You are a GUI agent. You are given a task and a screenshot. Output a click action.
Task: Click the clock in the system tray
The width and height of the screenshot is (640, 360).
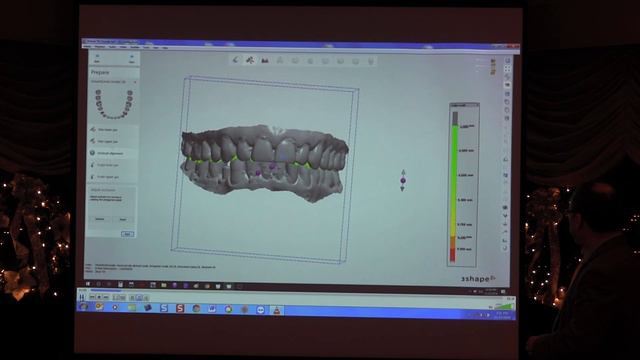(502, 315)
